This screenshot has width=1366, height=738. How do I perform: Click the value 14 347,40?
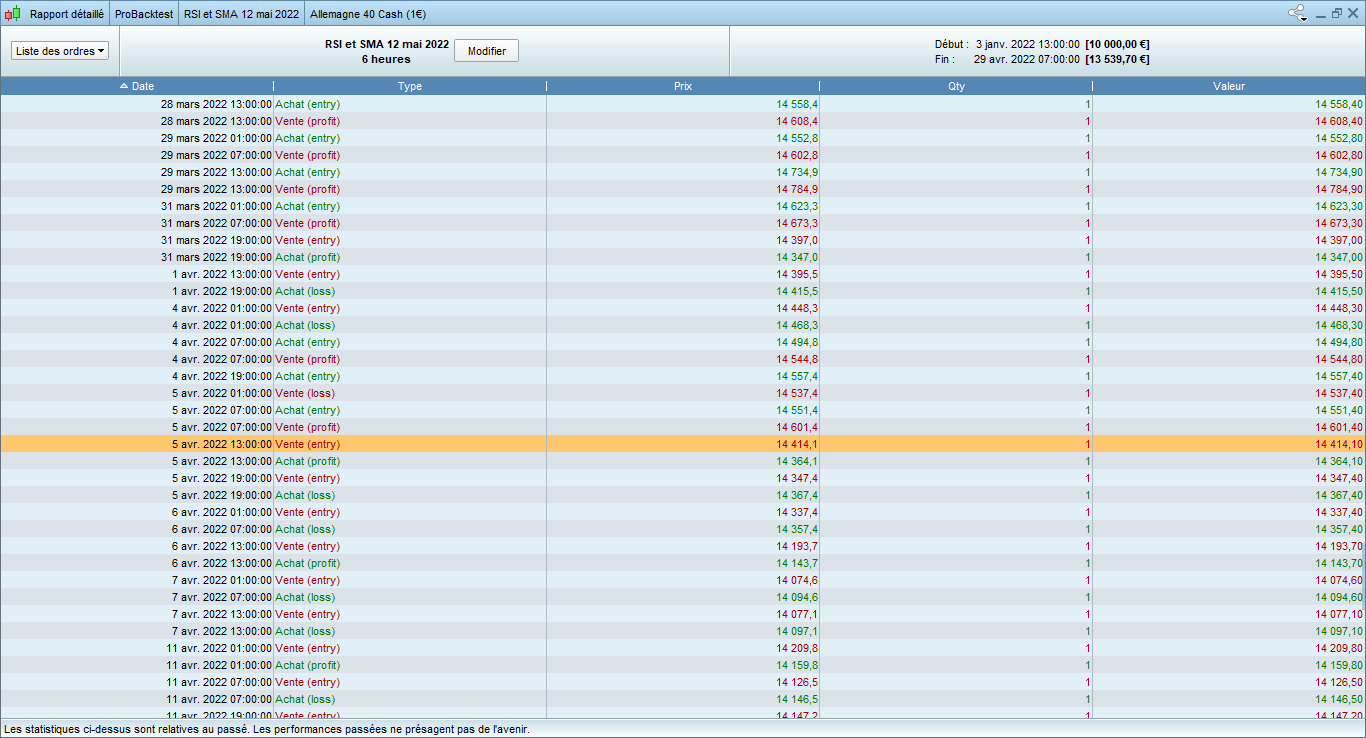[x=1339, y=478]
